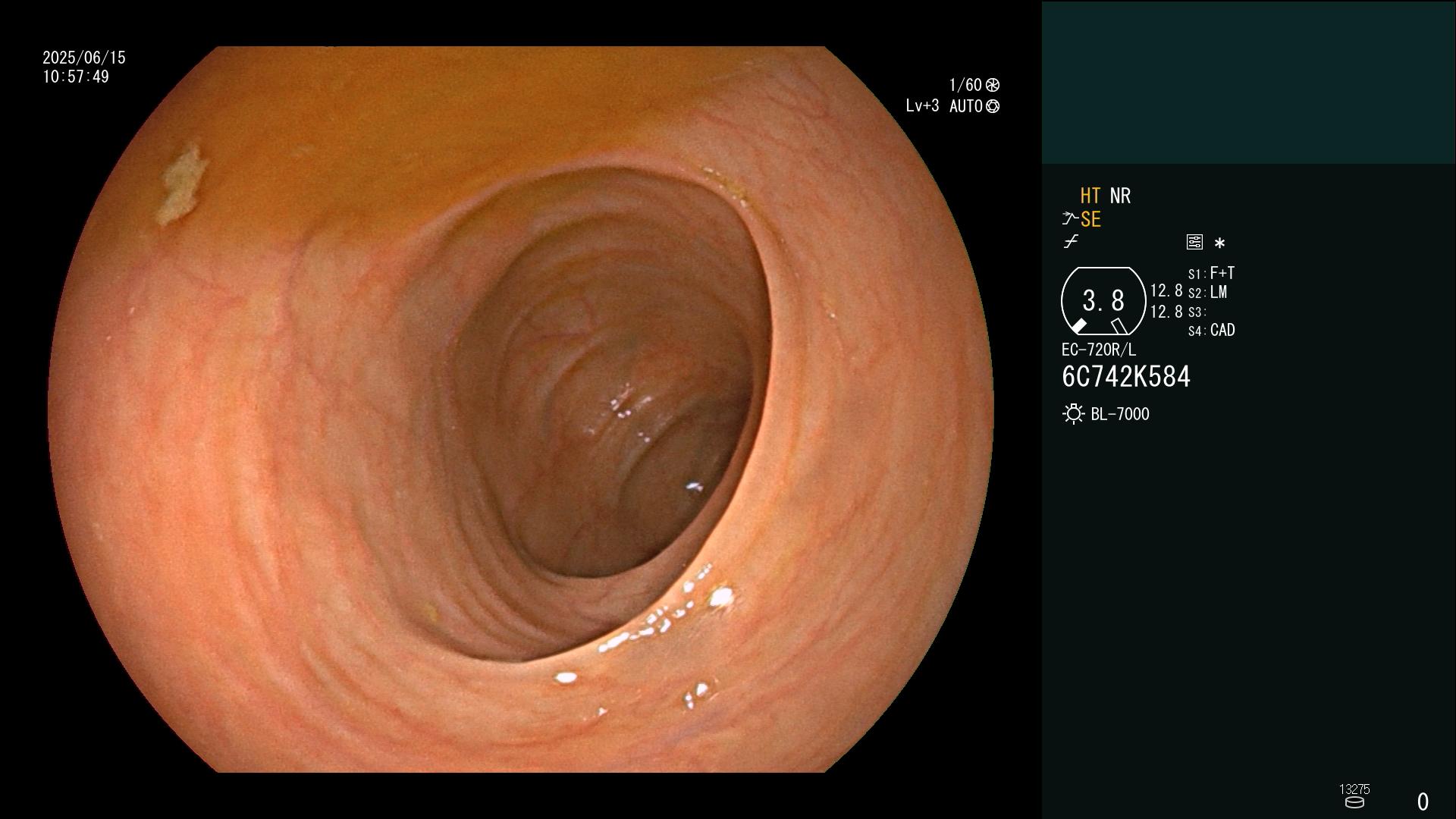Click the captured image counter 0
The width and height of the screenshot is (1456, 819).
coord(1423,802)
